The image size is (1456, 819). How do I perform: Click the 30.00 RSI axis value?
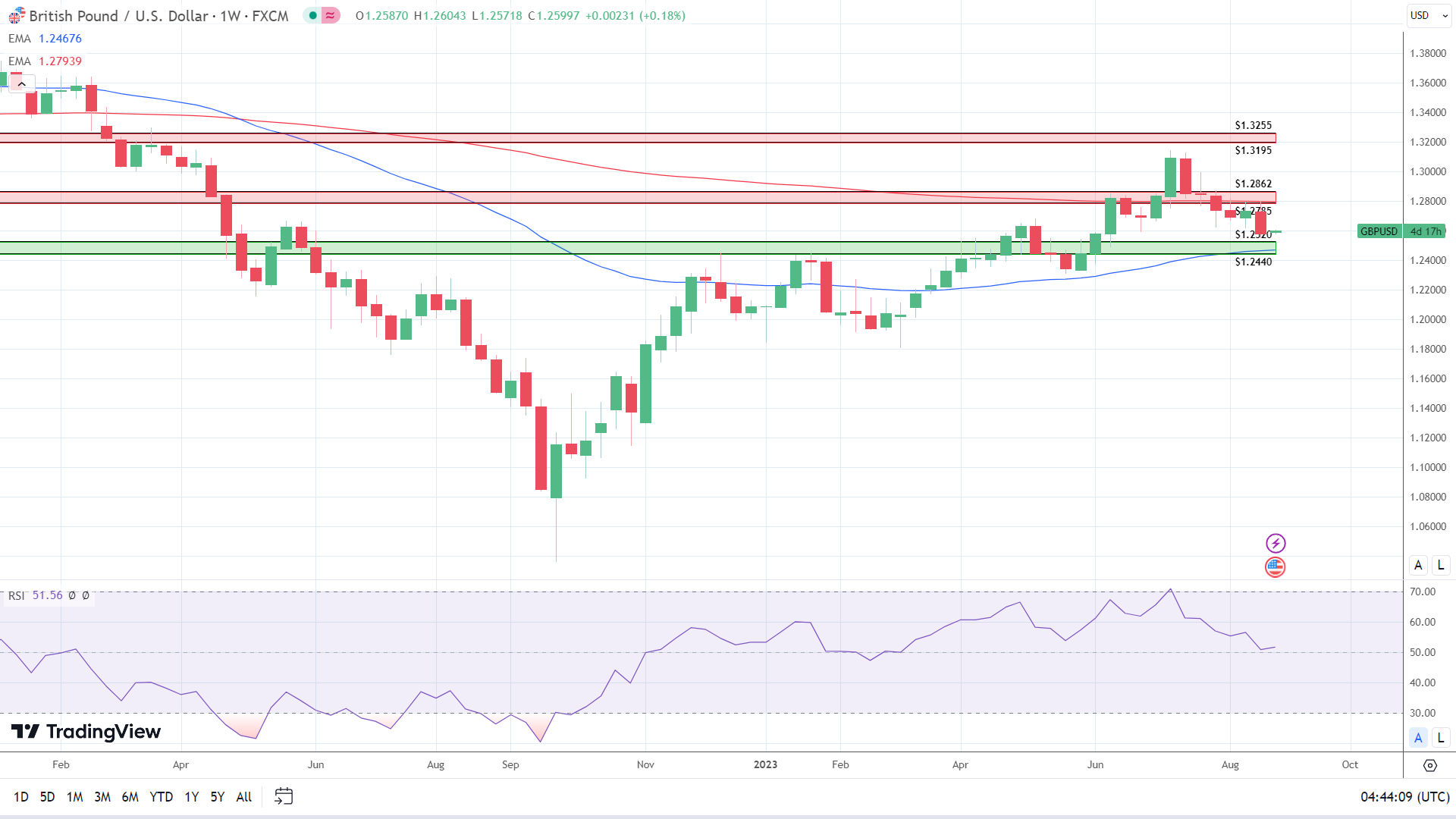tap(1423, 713)
